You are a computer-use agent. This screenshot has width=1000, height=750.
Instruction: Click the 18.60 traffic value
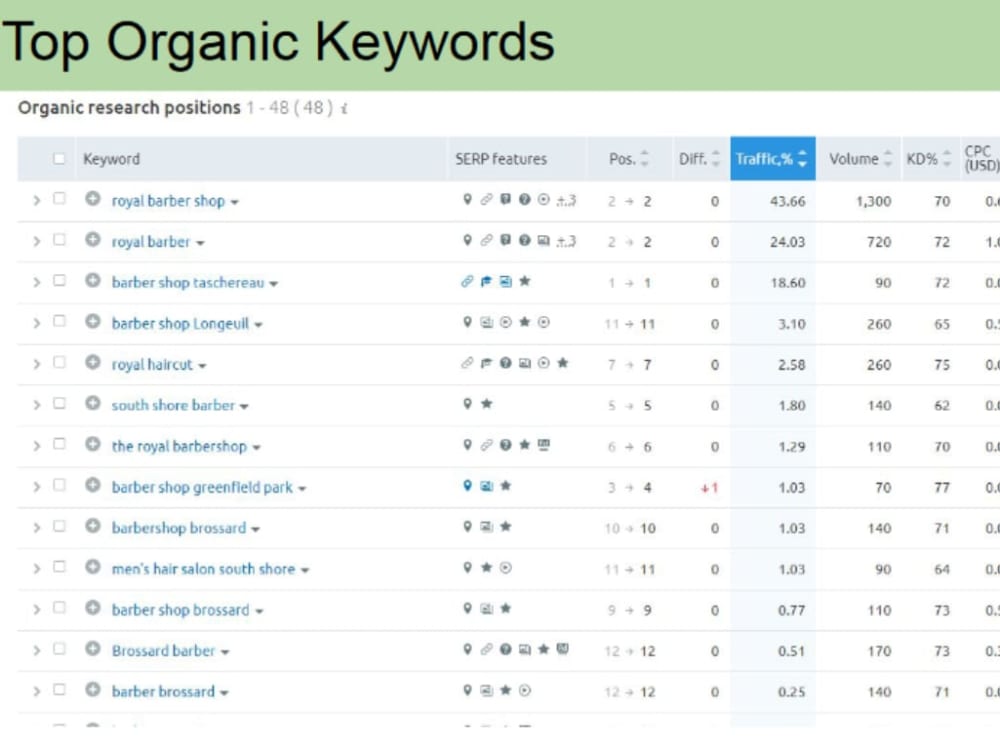click(788, 283)
